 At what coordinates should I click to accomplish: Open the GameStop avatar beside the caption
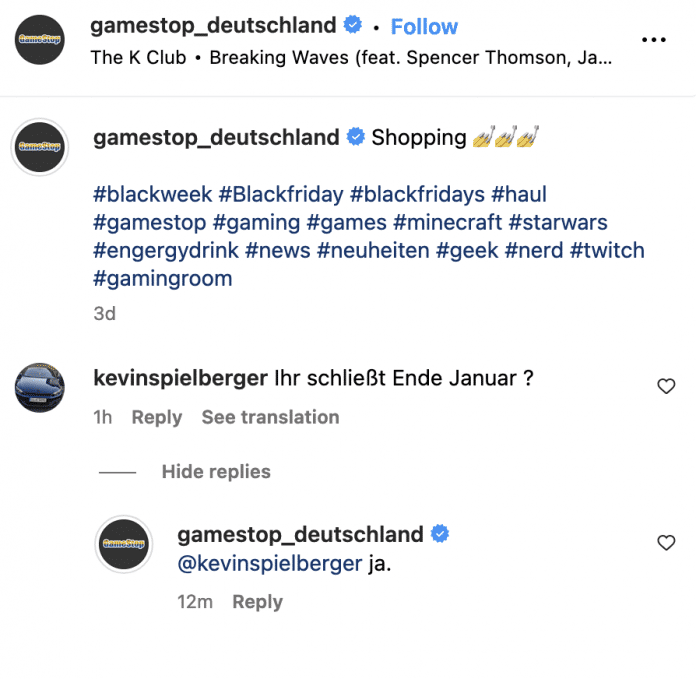40,147
